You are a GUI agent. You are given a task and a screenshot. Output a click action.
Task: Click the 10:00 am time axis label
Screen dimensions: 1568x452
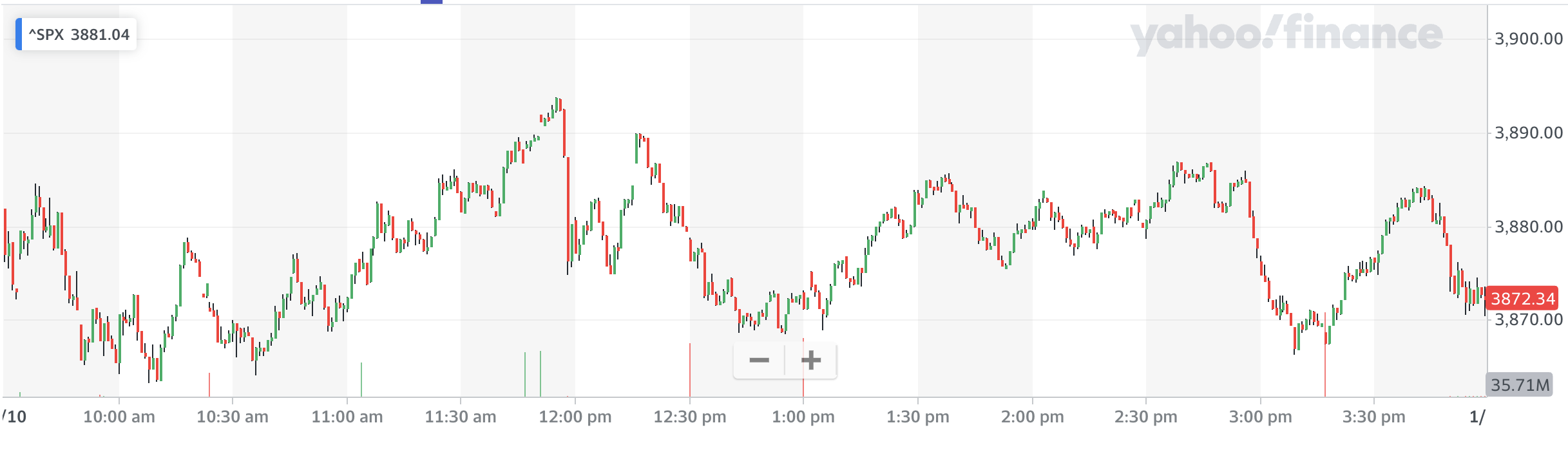click(119, 417)
